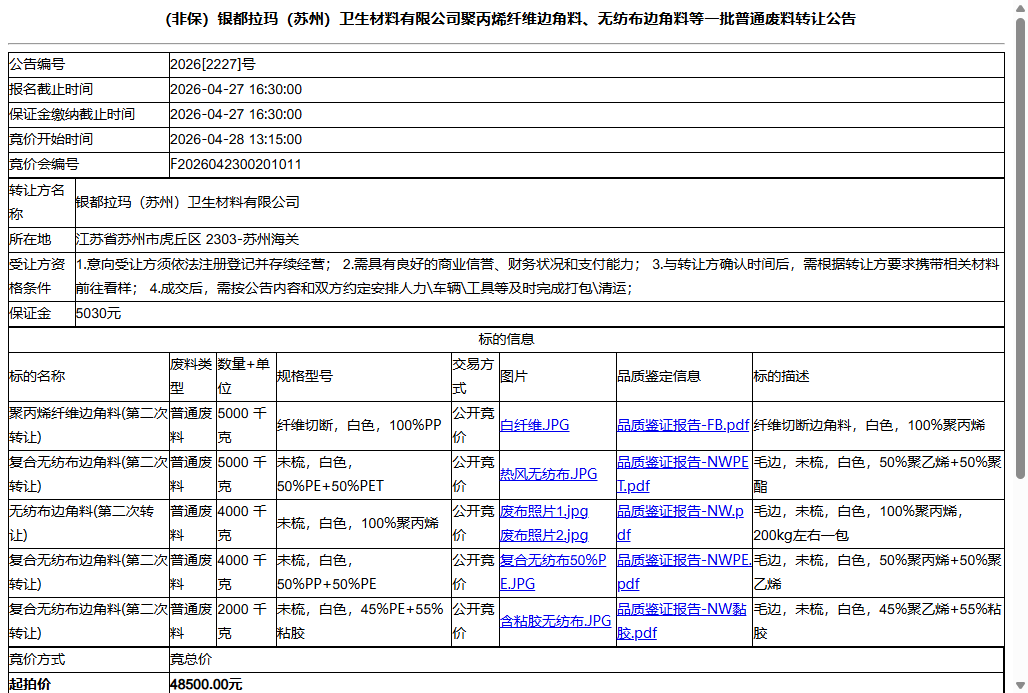Click the starting price 48500.00元
The height and width of the screenshot is (693, 1028).
206,684
